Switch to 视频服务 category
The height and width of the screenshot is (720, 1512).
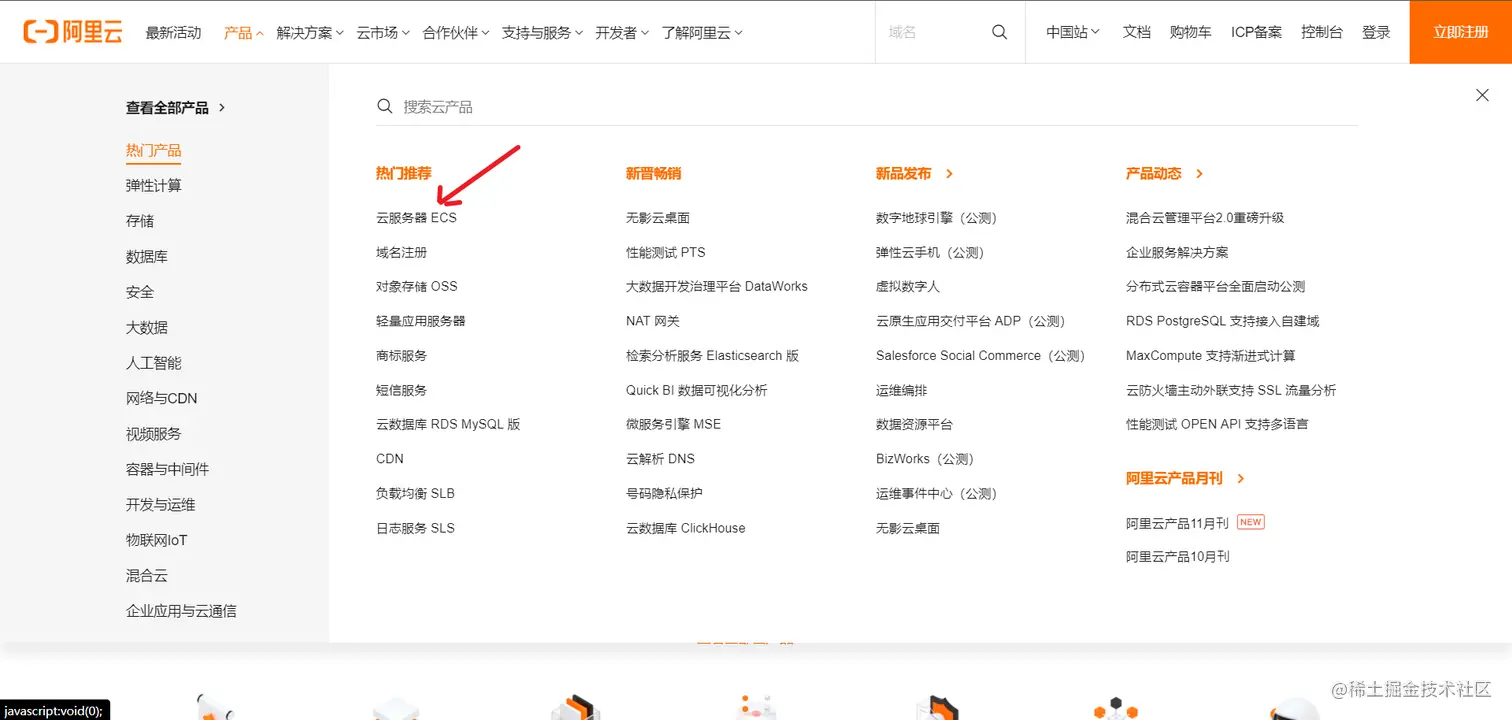pyautogui.click(x=153, y=434)
